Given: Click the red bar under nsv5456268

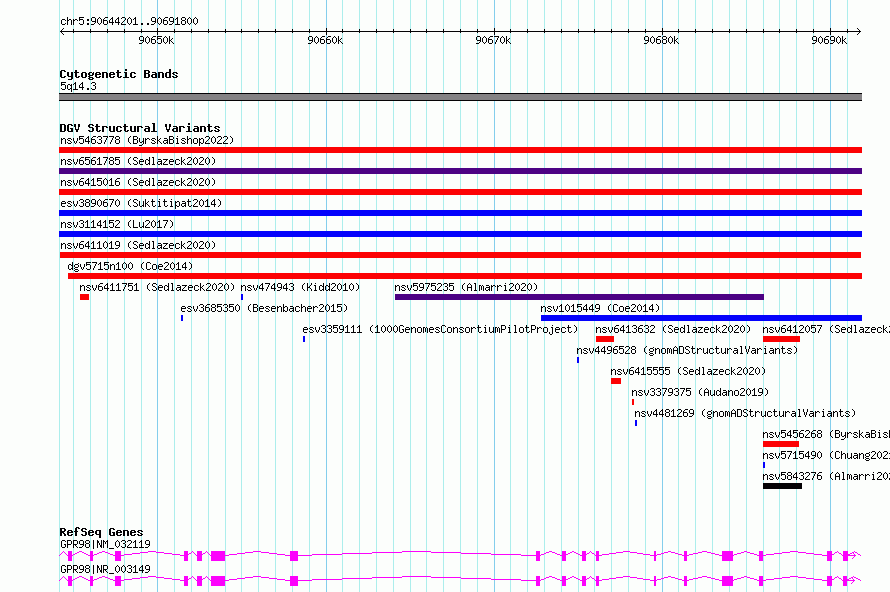Looking at the screenshot, I should click(780, 444).
